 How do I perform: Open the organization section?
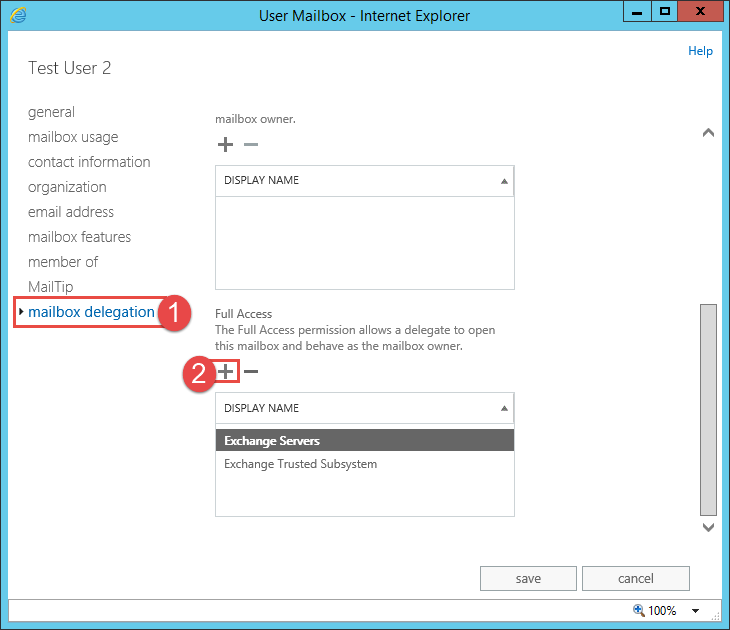pyautogui.click(x=67, y=187)
